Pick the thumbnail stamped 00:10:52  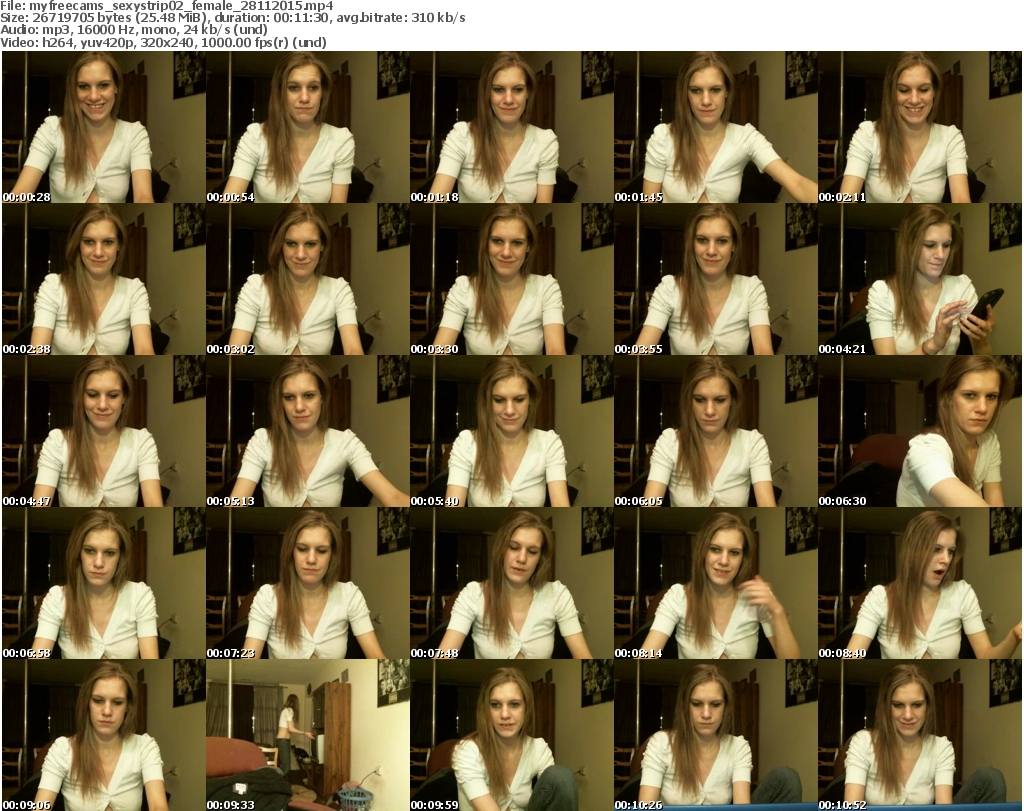pos(920,735)
